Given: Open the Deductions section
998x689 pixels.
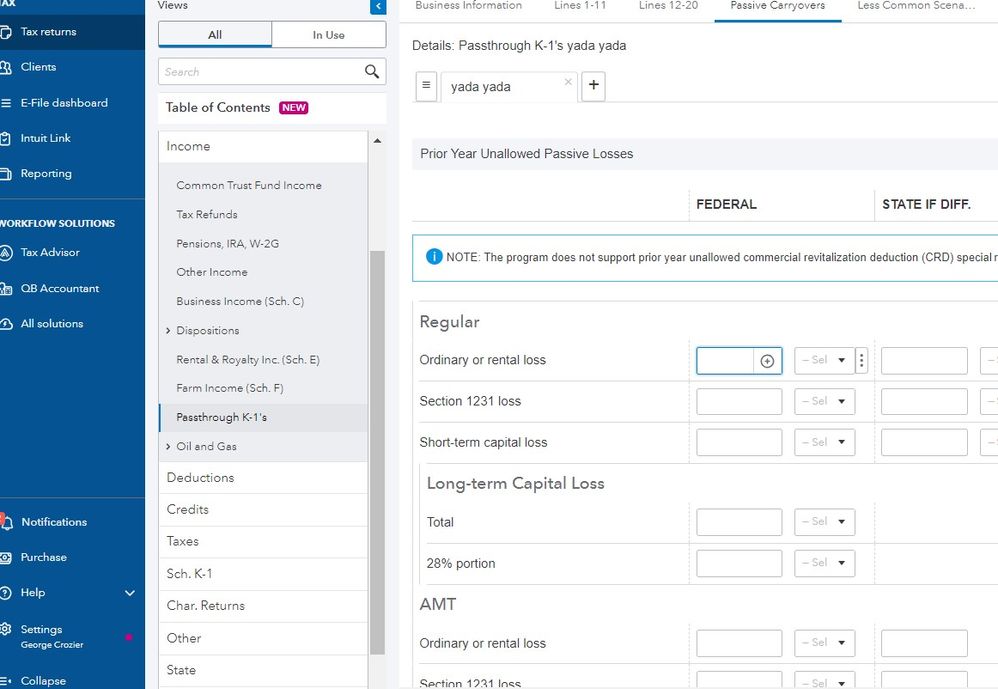Looking at the screenshot, I should [200, 478].
